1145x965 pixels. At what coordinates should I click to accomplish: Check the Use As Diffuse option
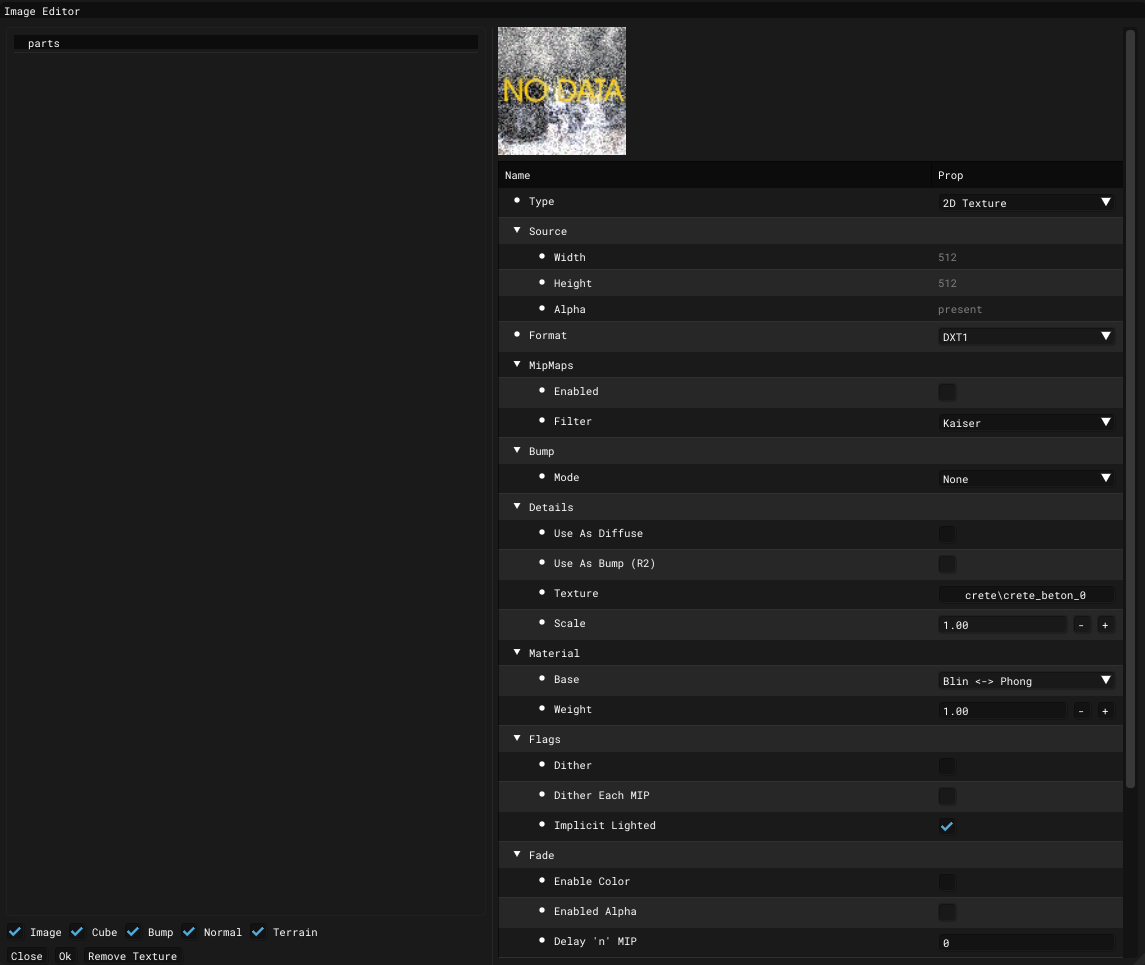(946, 533)
